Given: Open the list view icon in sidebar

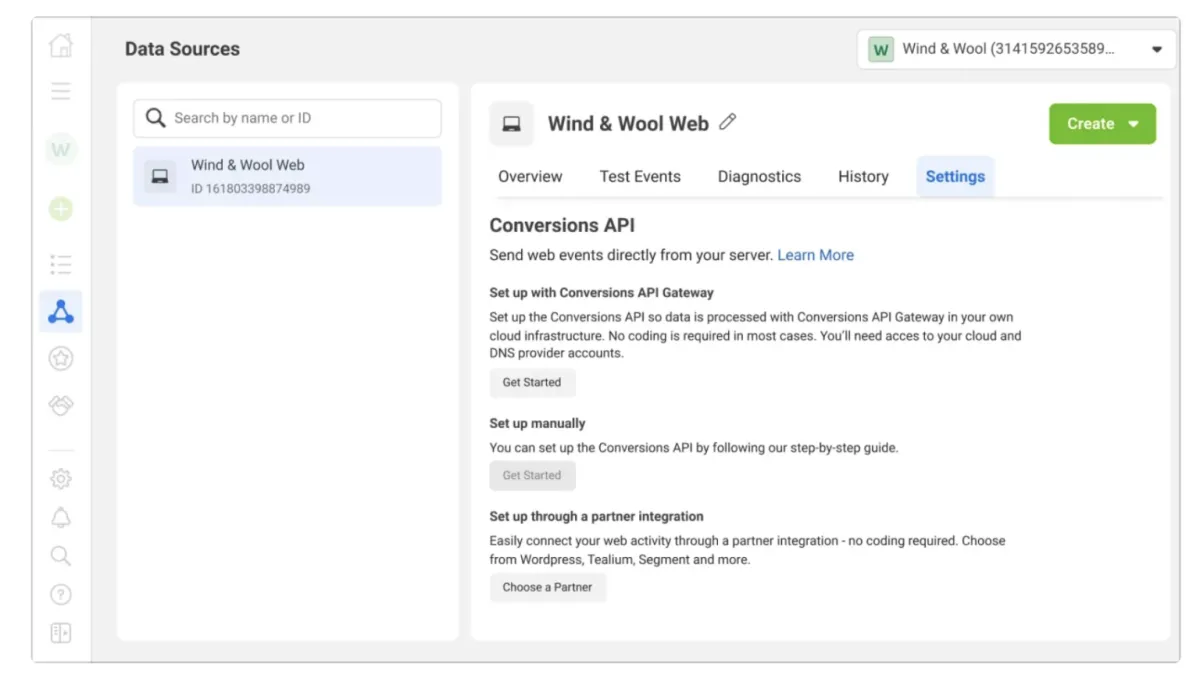Looking at the screenshot, I should 61,264.
